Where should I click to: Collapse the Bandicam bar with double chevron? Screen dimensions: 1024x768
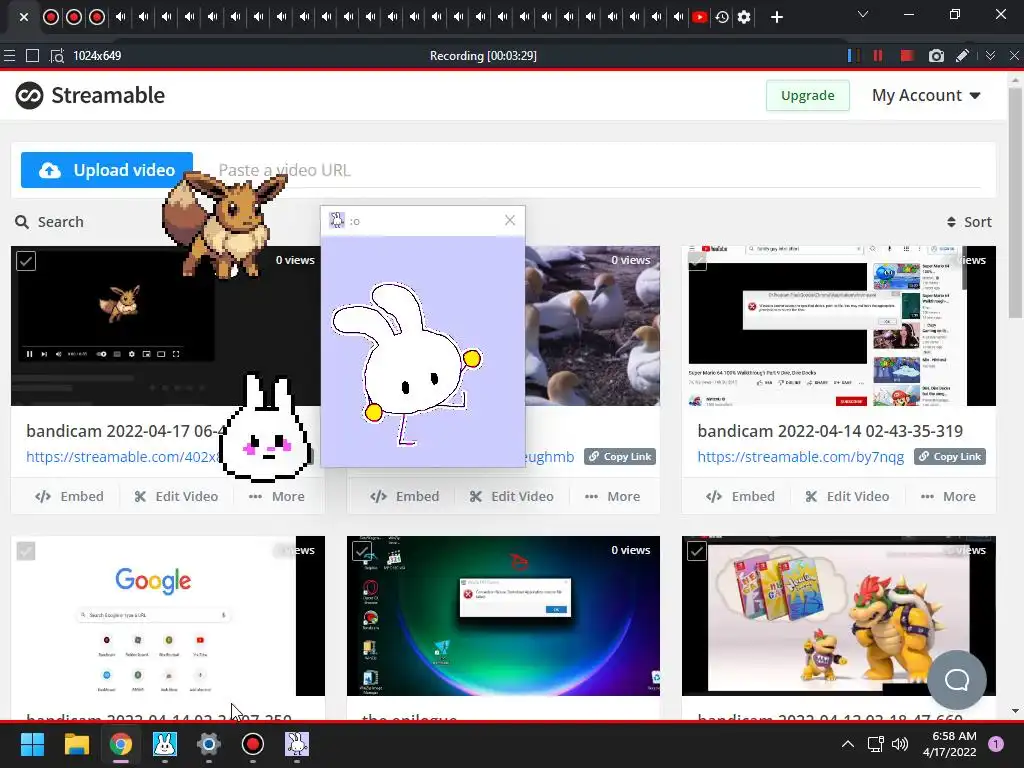tap(990, 56)
